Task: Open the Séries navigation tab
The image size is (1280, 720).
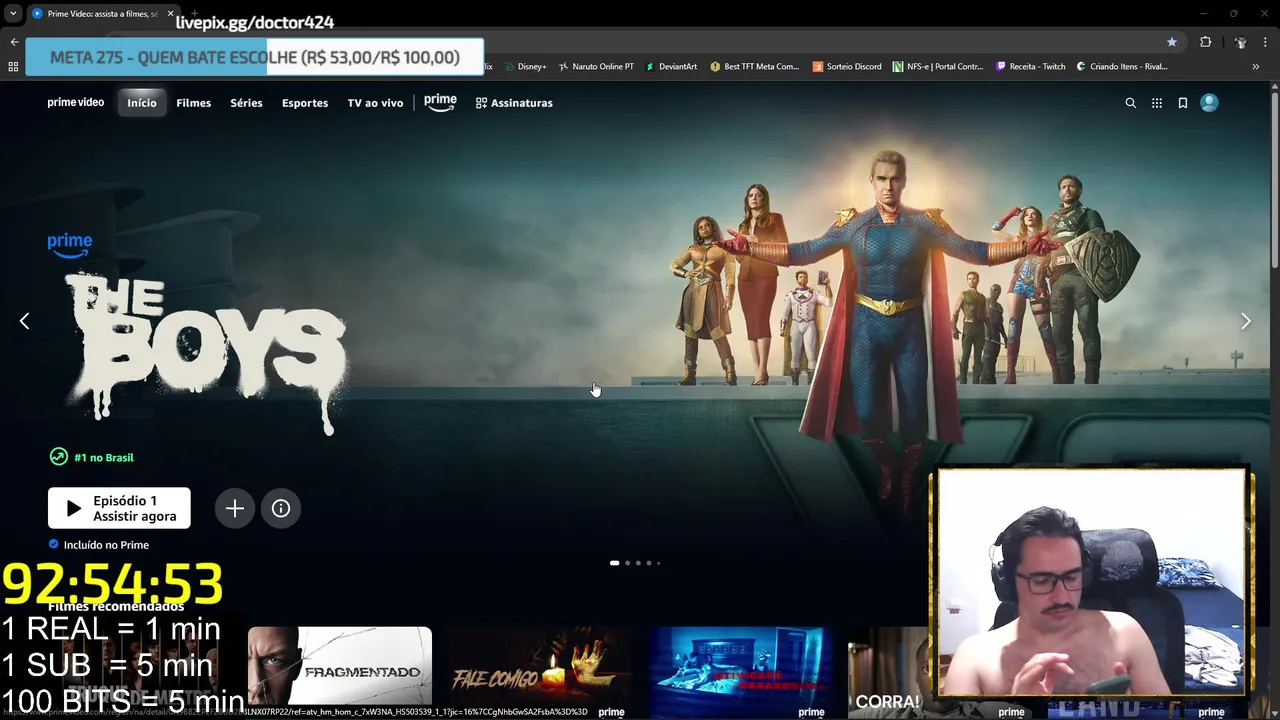Action: coord(246,103)
